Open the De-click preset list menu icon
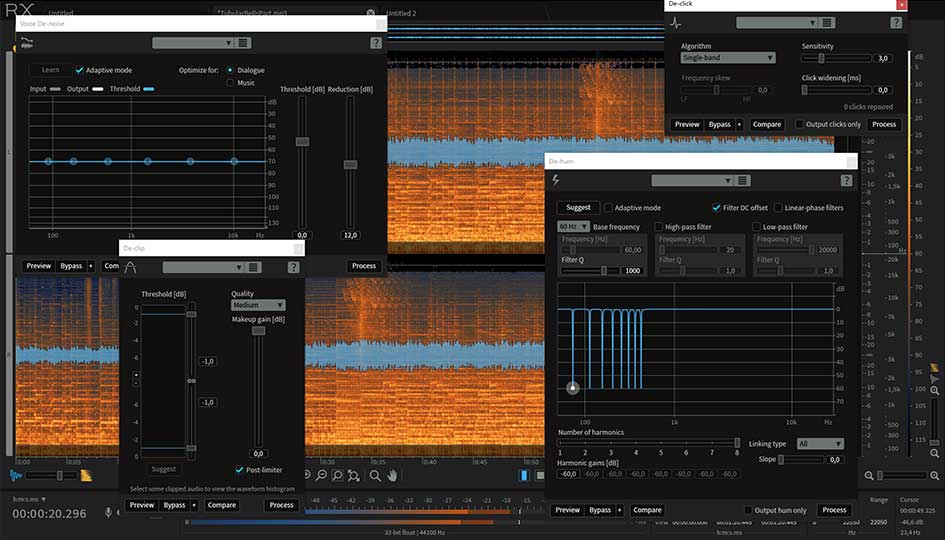Viewport: 945px width, 540px height. [x=827, y=23]
